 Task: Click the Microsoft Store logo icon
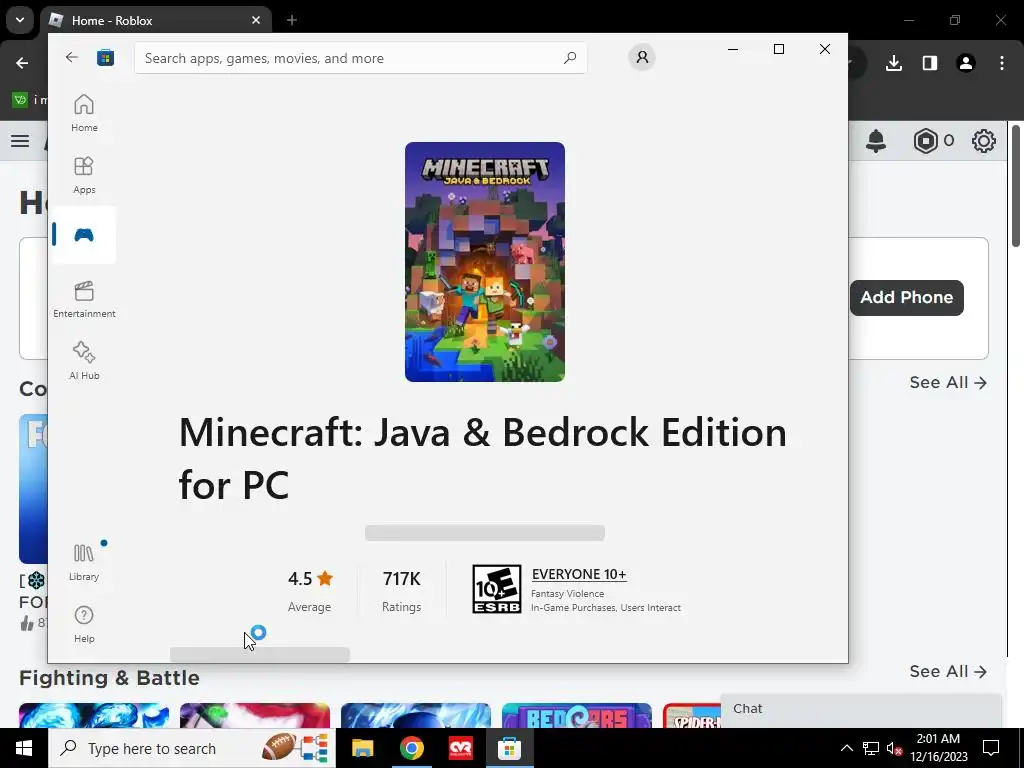tap(105, 57)
